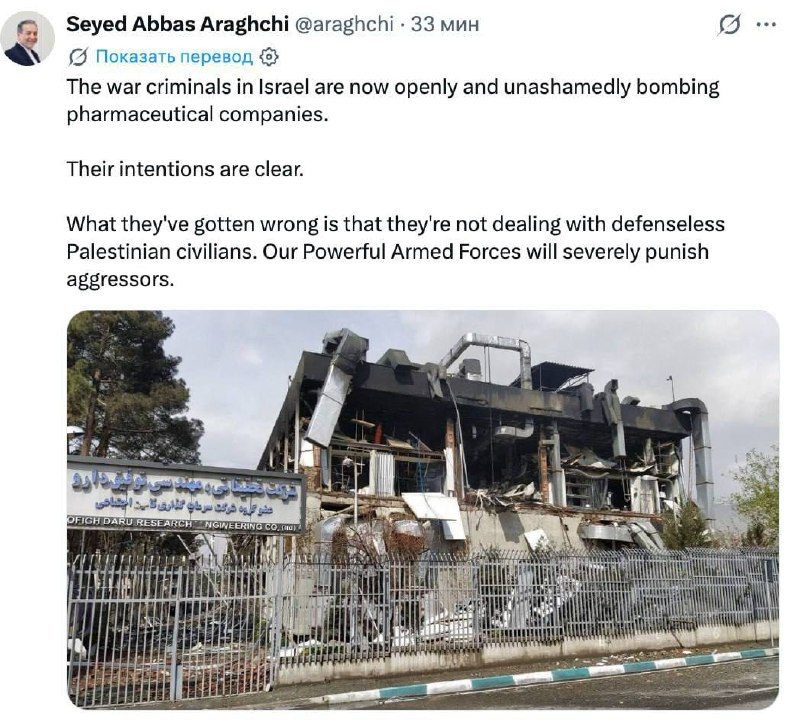Open Seyed Abbas Araghchi's profile avatar
The height and width of the screenshot is (725, 800).
click(27, 39)
